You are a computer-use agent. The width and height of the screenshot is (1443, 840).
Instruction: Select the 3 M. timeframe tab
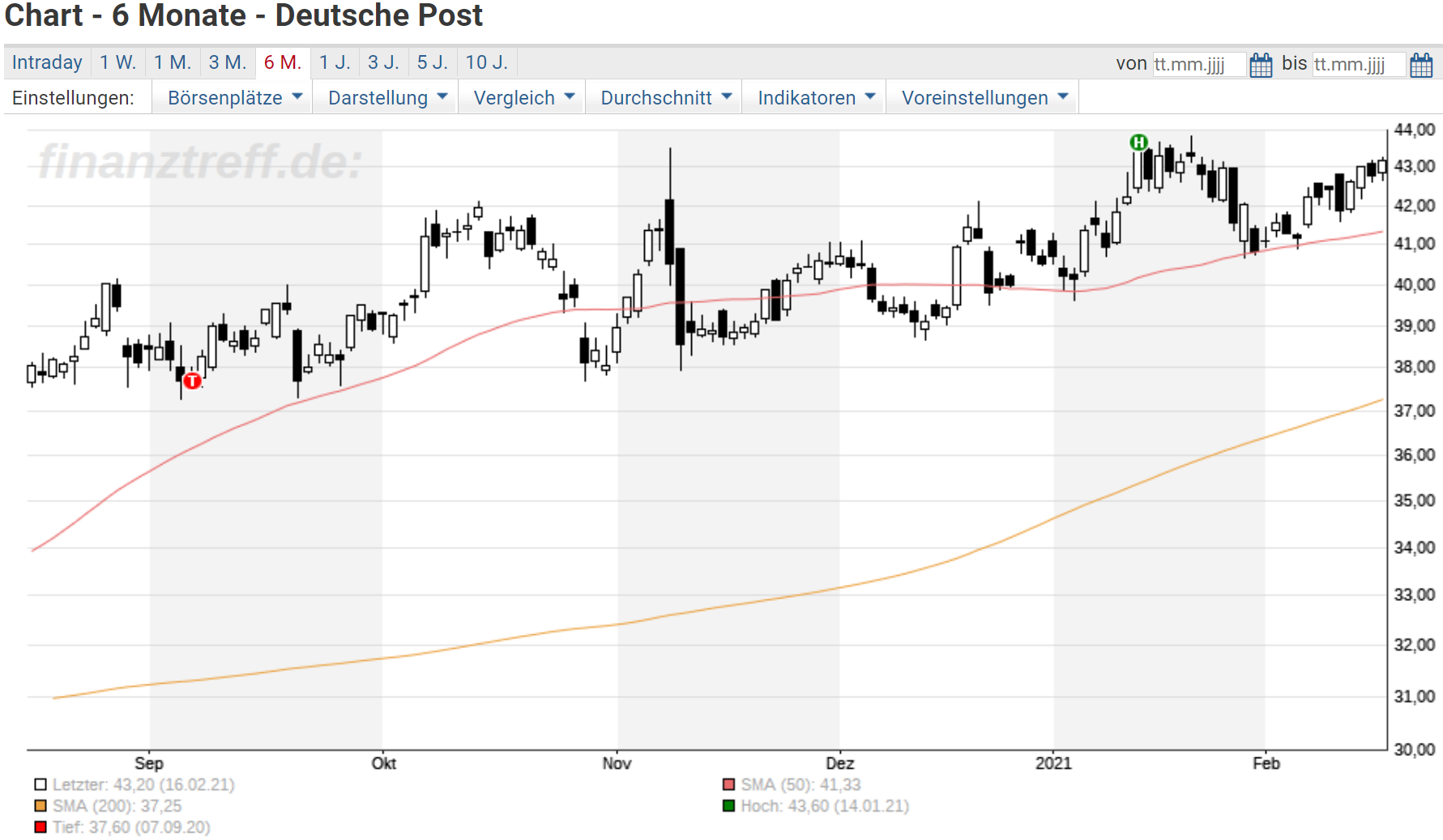click(x=228, y=62)
